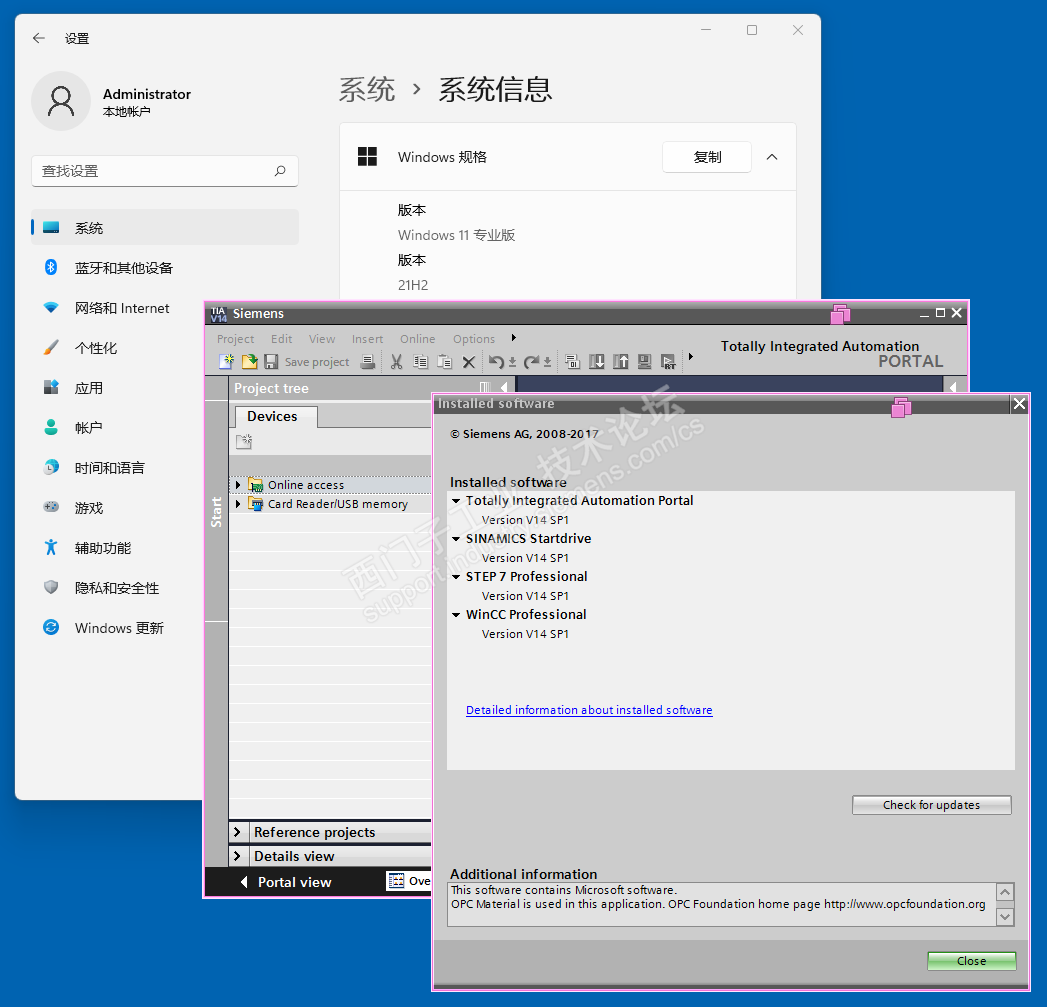
Task: Click the Delete X icon in toolbar
Action: coord(469,362)
